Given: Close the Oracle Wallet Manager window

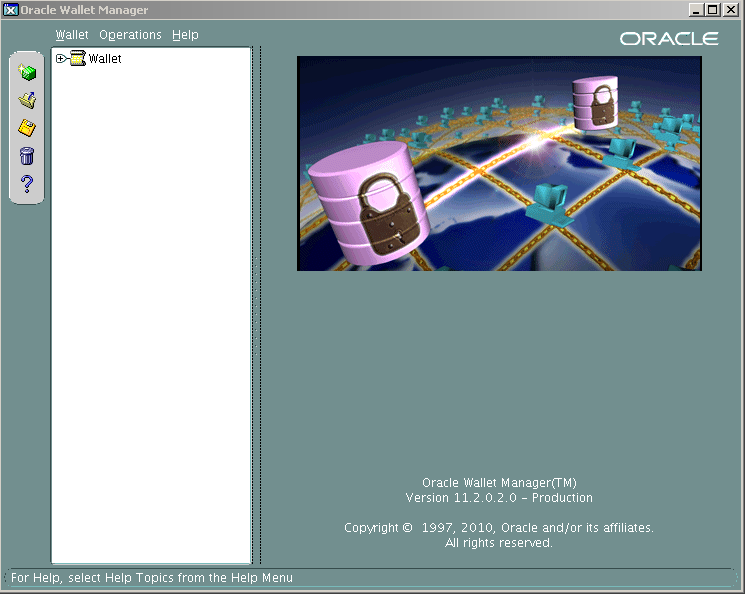Looking at the screenshot, I should (x=730, y=10).
